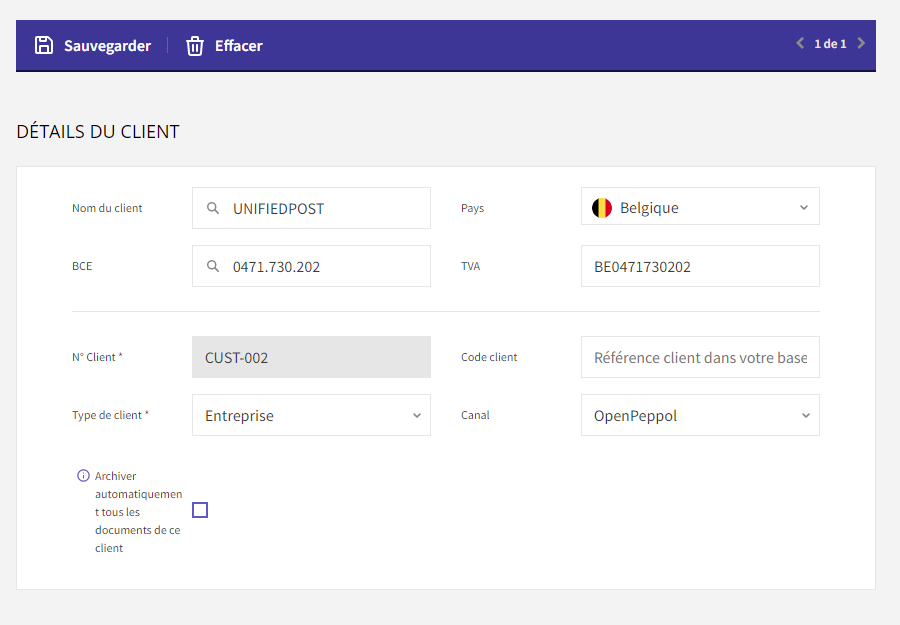Screen dimensions: 900x625
Task: Go to next record with right chevron
Action: point(861,43)
